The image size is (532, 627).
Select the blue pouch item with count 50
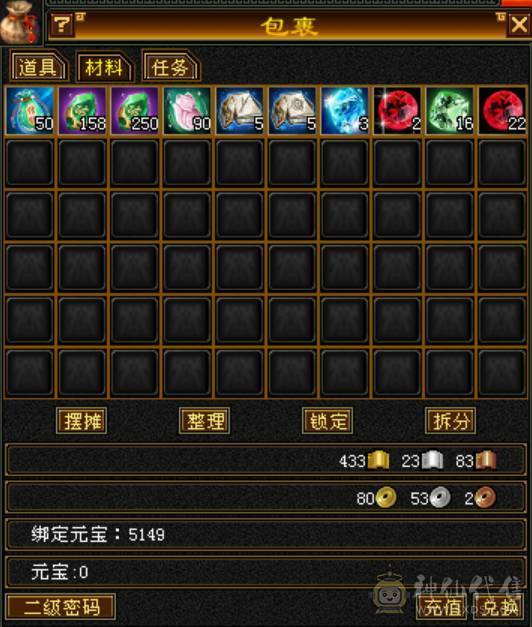30,111
